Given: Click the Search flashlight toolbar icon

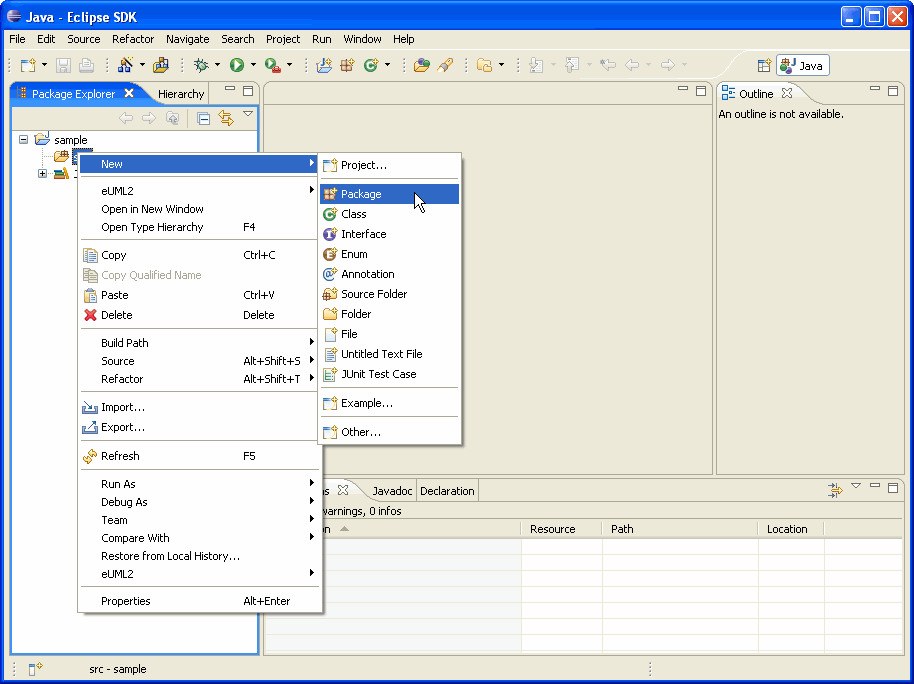Looking at the screenshot, I should 445,65.
